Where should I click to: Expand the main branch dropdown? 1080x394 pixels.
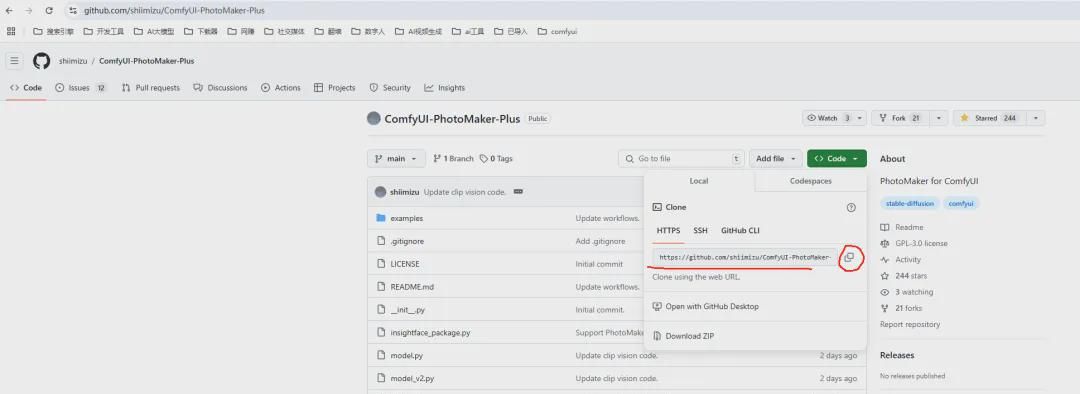396,158
